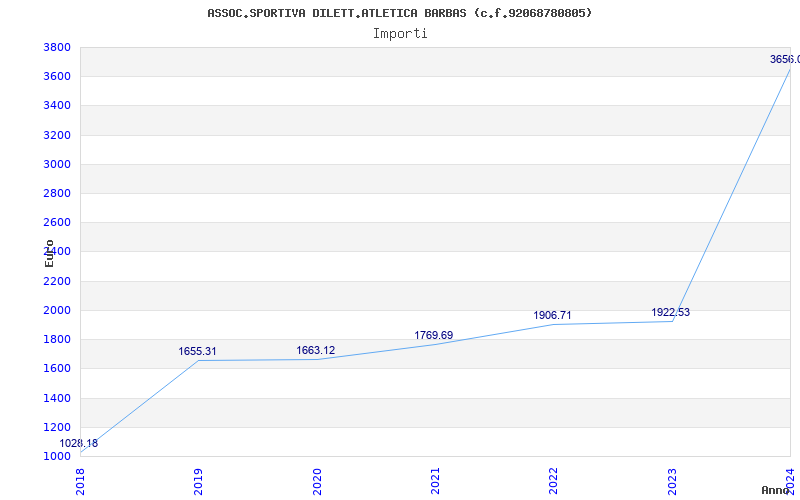The width and height of the screenshot is (800, 500).
Task: Click the 2021 x-axis label
Action: click(x=435, y=481)
